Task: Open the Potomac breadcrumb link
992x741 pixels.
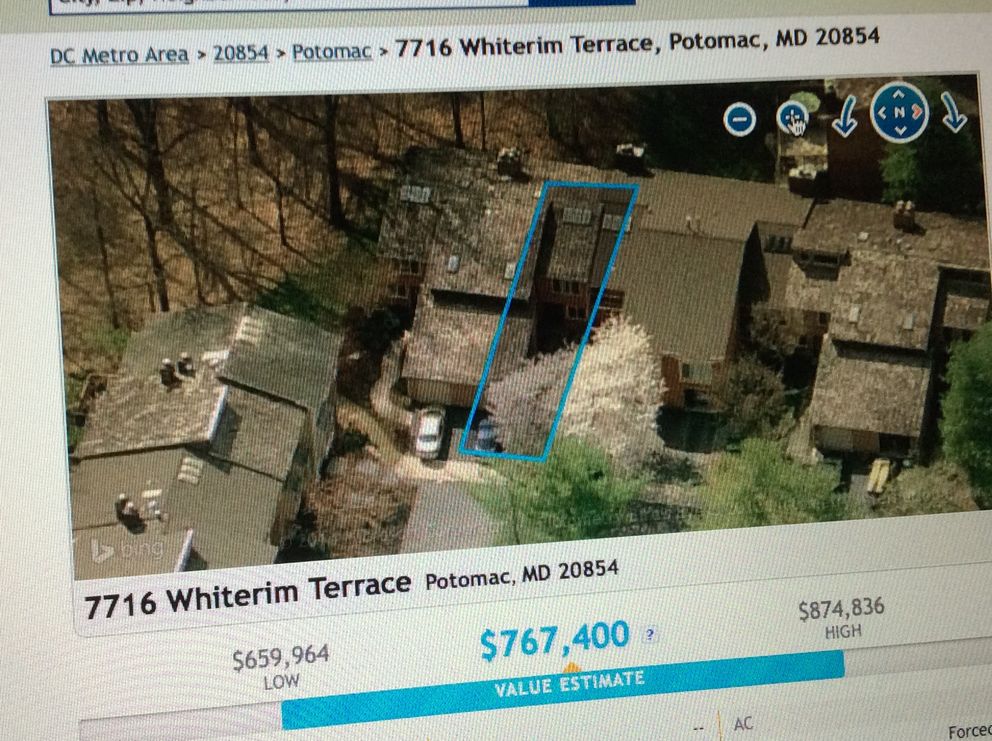Action: point(332,51)
